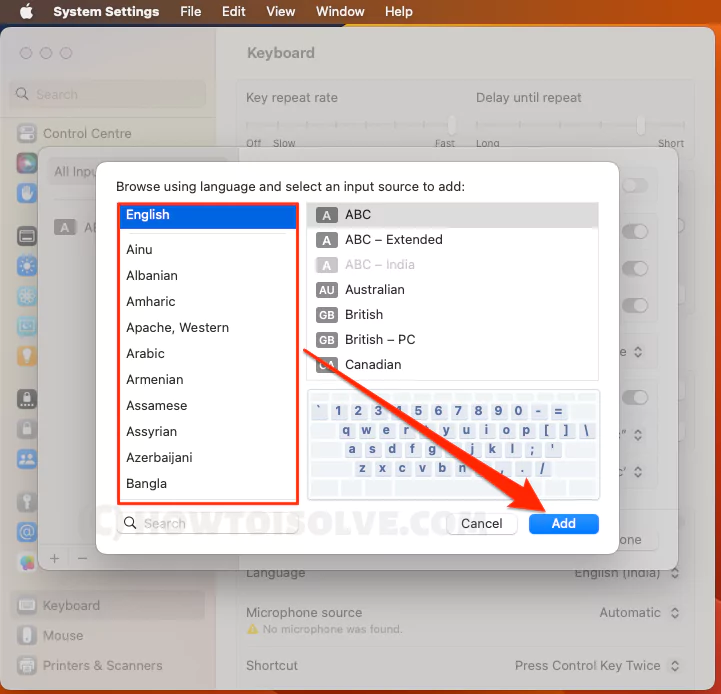Click the Internet Accounts @ icon in sidebar
This screenshot has height=694, width=721.
(27, 532)
